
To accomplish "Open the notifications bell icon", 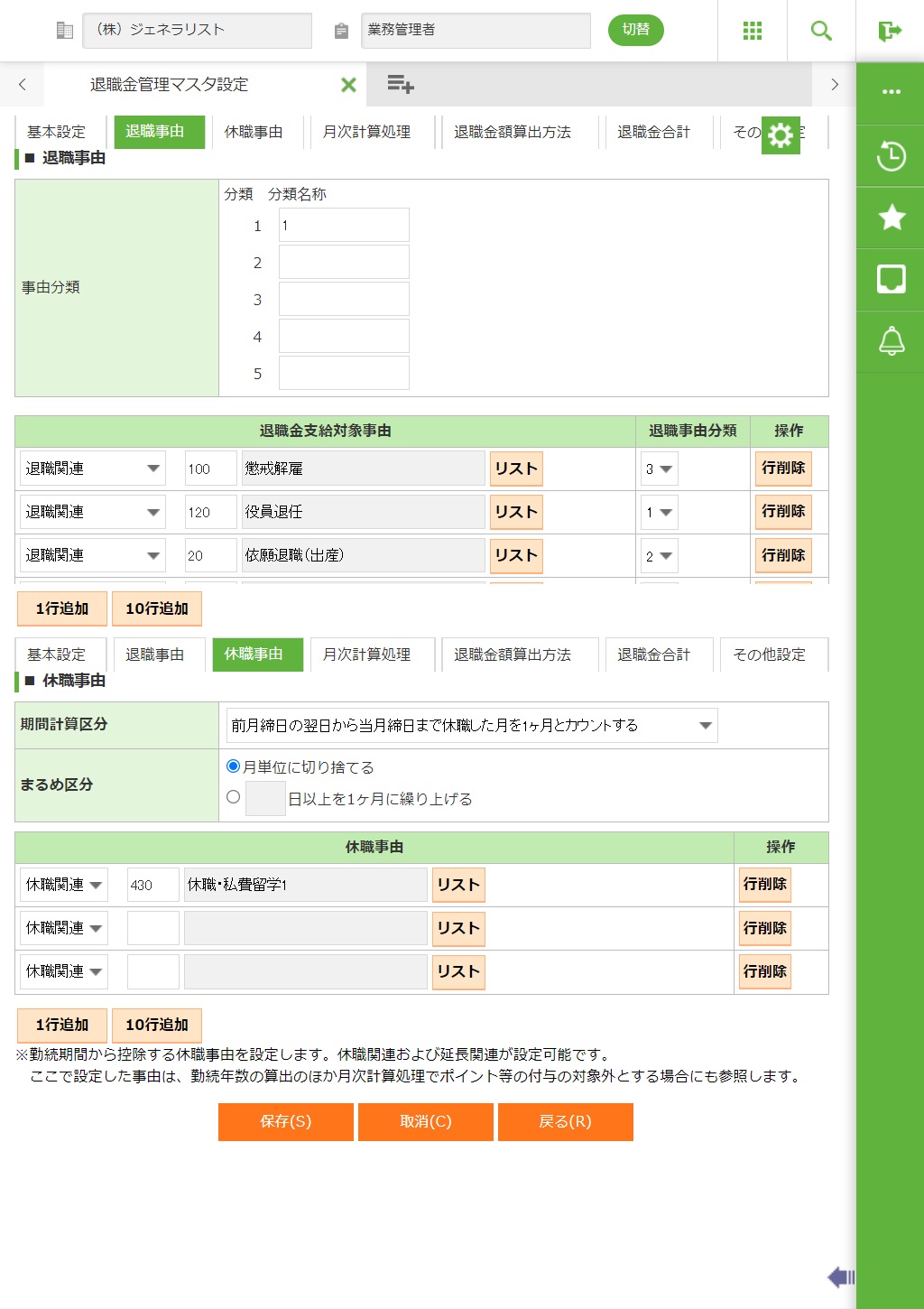I will click(x=891, y=341).
